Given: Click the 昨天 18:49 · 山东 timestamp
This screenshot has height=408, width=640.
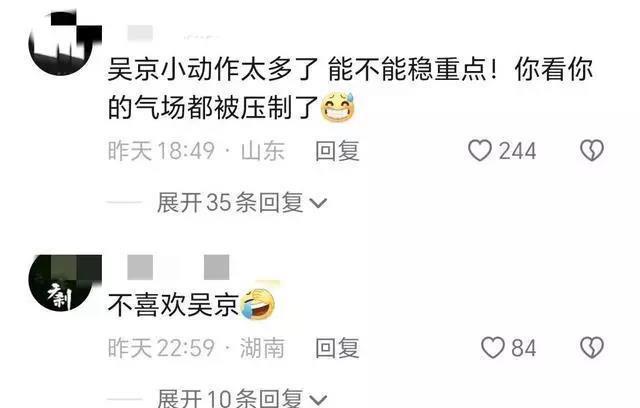Looking at the screenshot, I should point(196,151).
